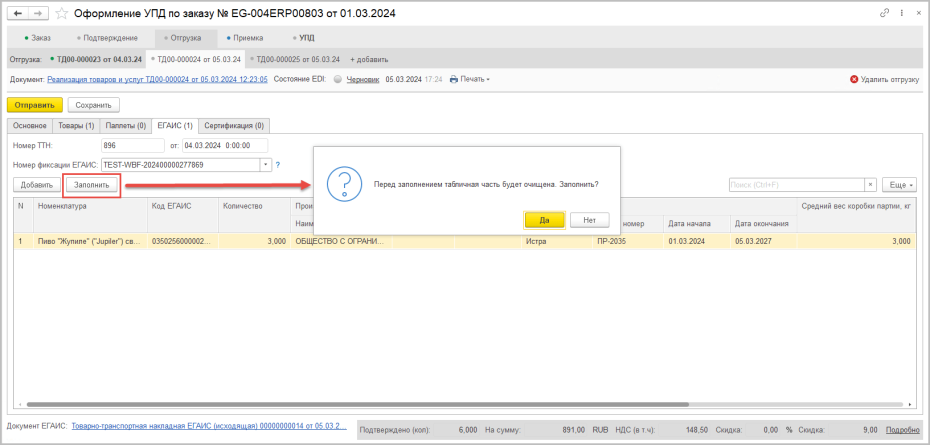Open the Приемка stage
Image resolution: width=930 pixels, height=445 pixels.
243,38
